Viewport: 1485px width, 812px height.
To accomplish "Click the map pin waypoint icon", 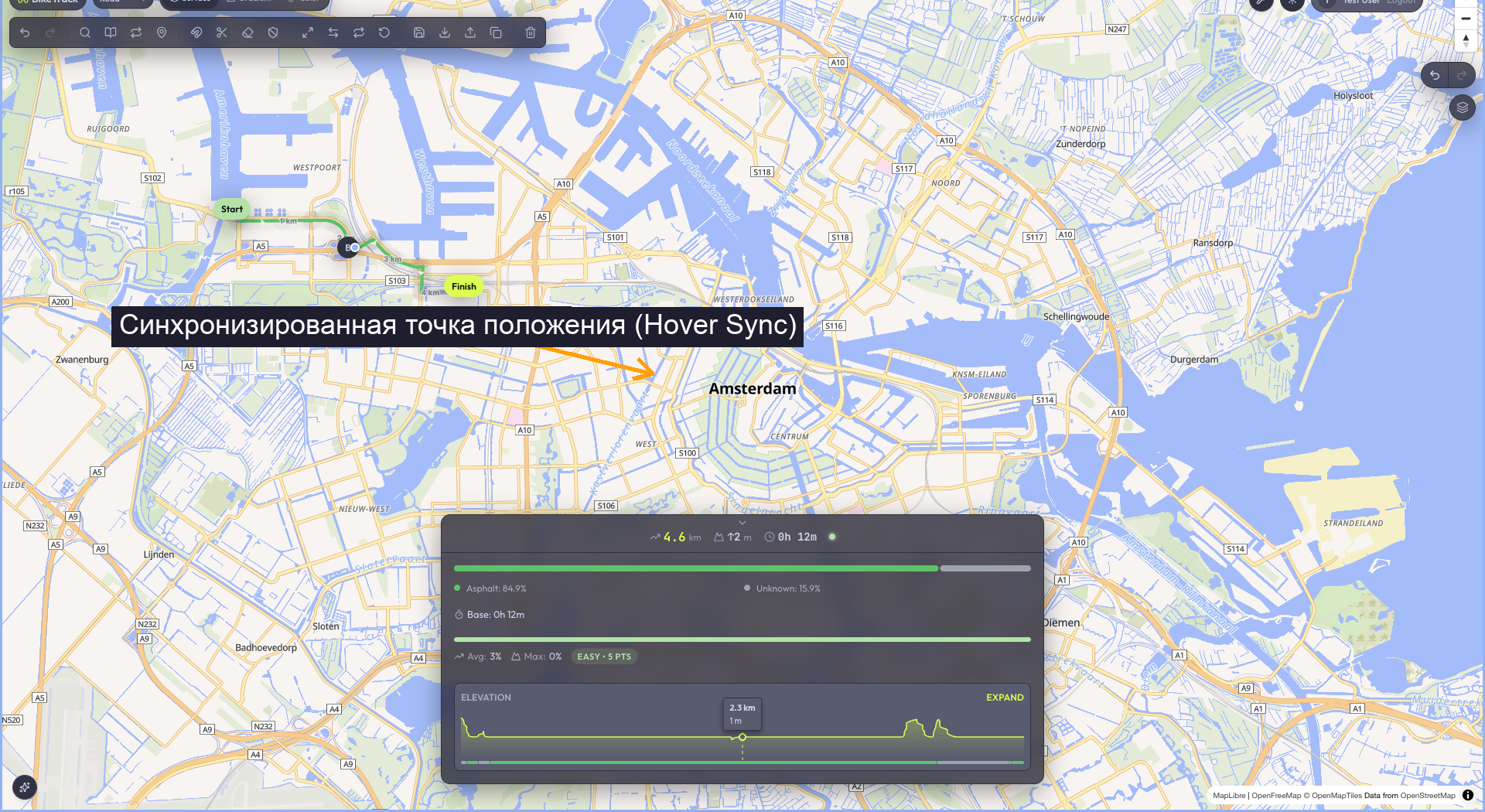I will (x=162, y=32).
